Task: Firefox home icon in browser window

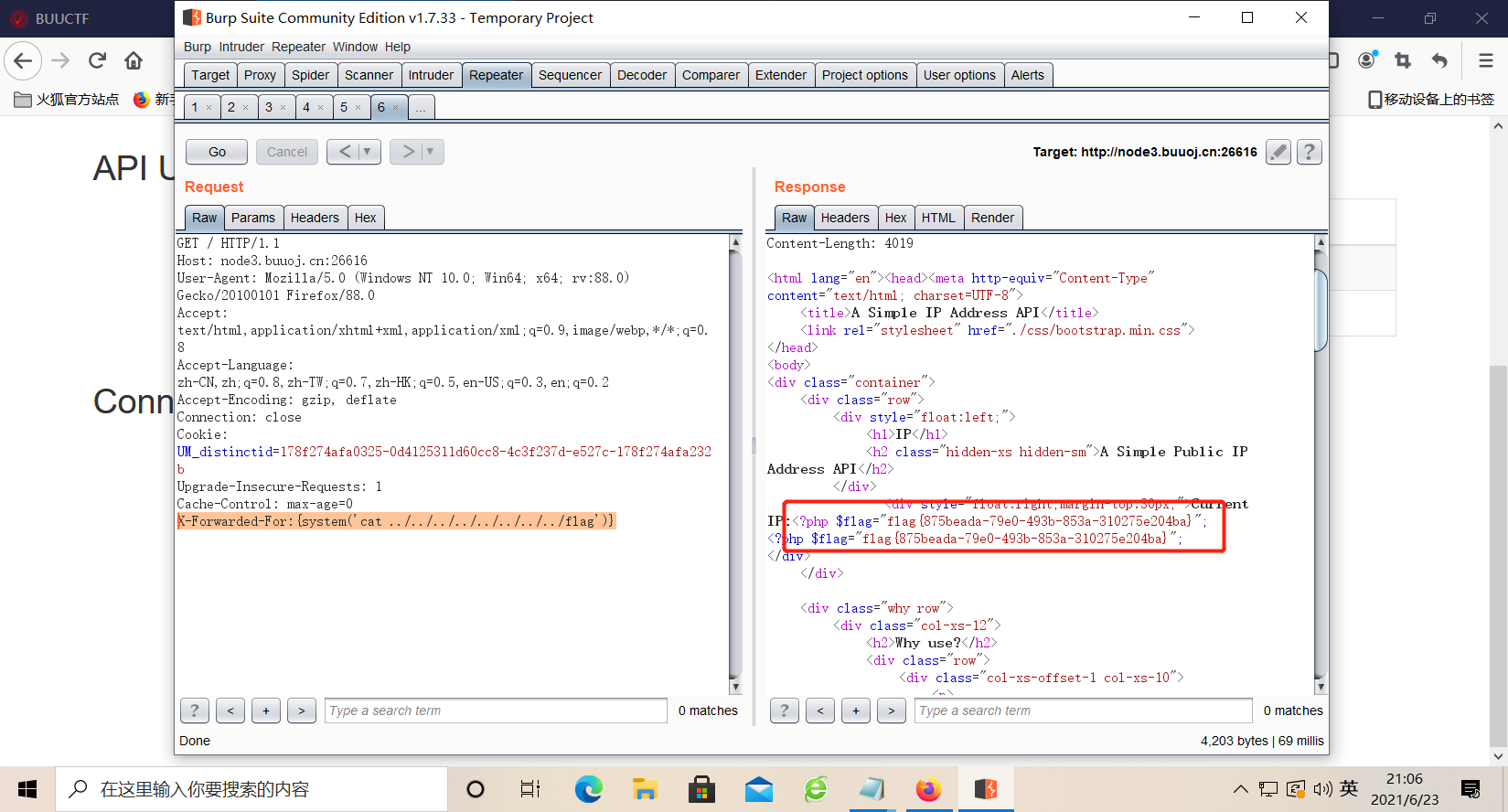Action: (x=134, y=61)
